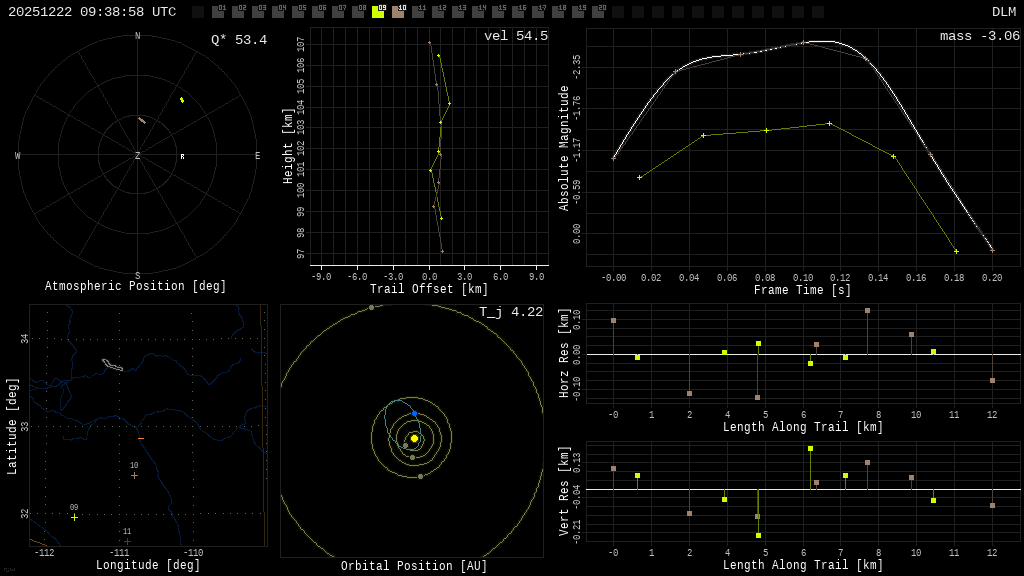
Task: Click the vel 54.5 velocity readout
Action: point(515,36)
